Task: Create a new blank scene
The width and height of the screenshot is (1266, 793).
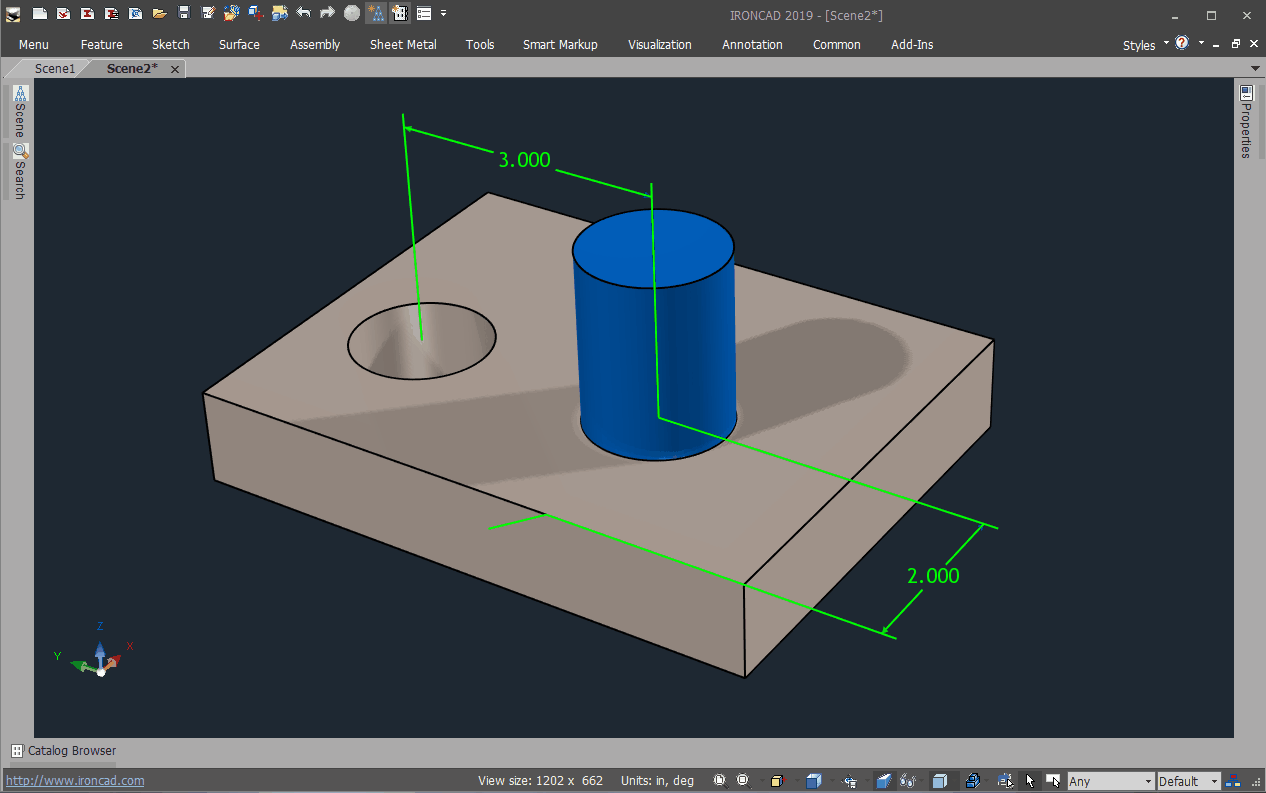Action: click(x=39, y=14)
